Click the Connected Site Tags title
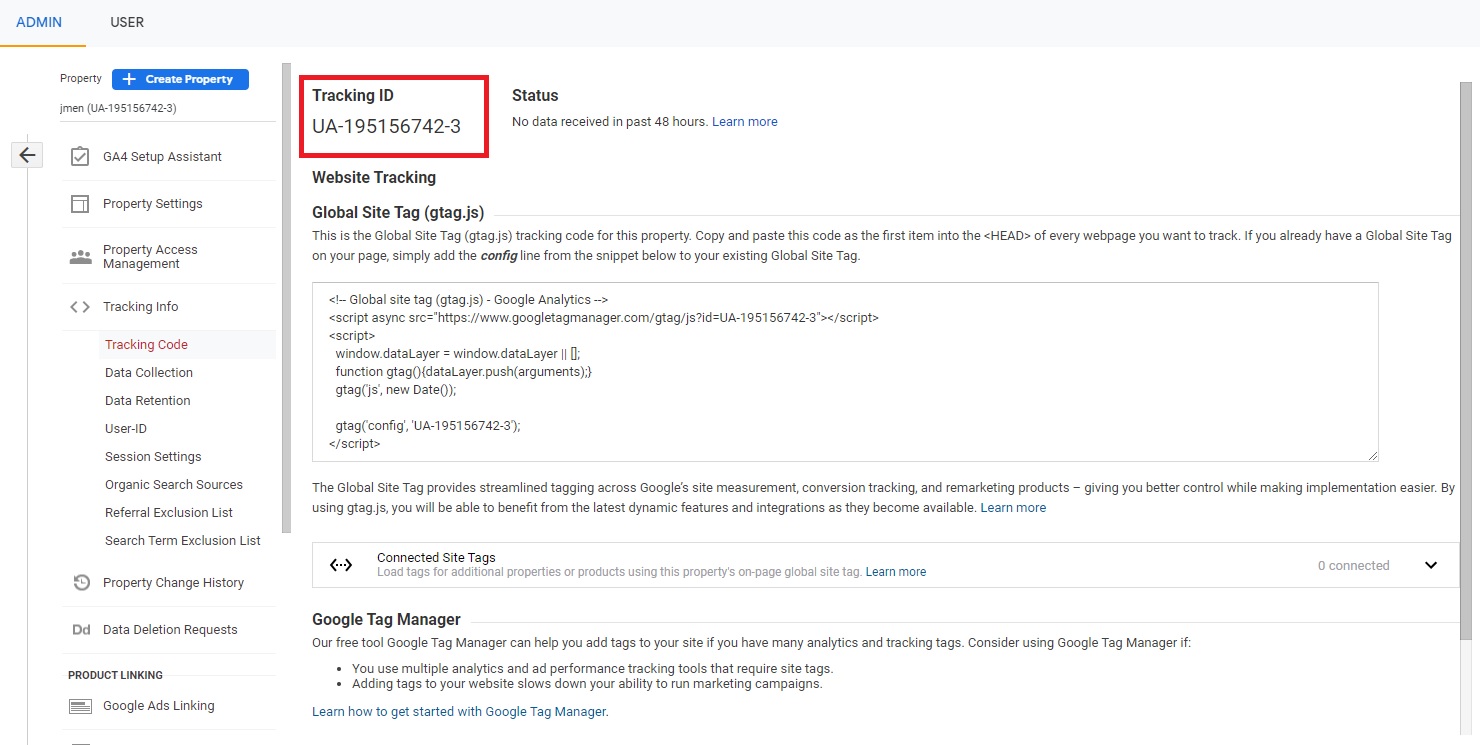The width and height of the screenshot is (1480, 745). click(x=436, y=557)
